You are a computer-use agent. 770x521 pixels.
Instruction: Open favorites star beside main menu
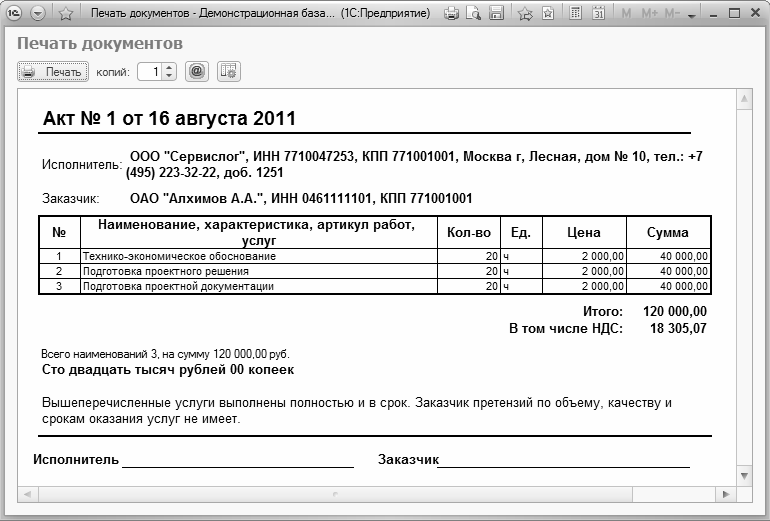pos(65,14)
